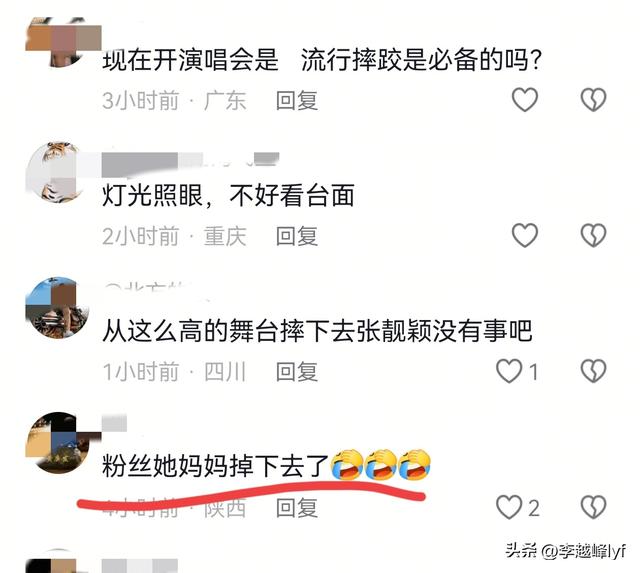This screenshot has width=640, height=573.
Task: Dislike the 张靓颖没有事吧 comment
Action: [x=593, y=371]
